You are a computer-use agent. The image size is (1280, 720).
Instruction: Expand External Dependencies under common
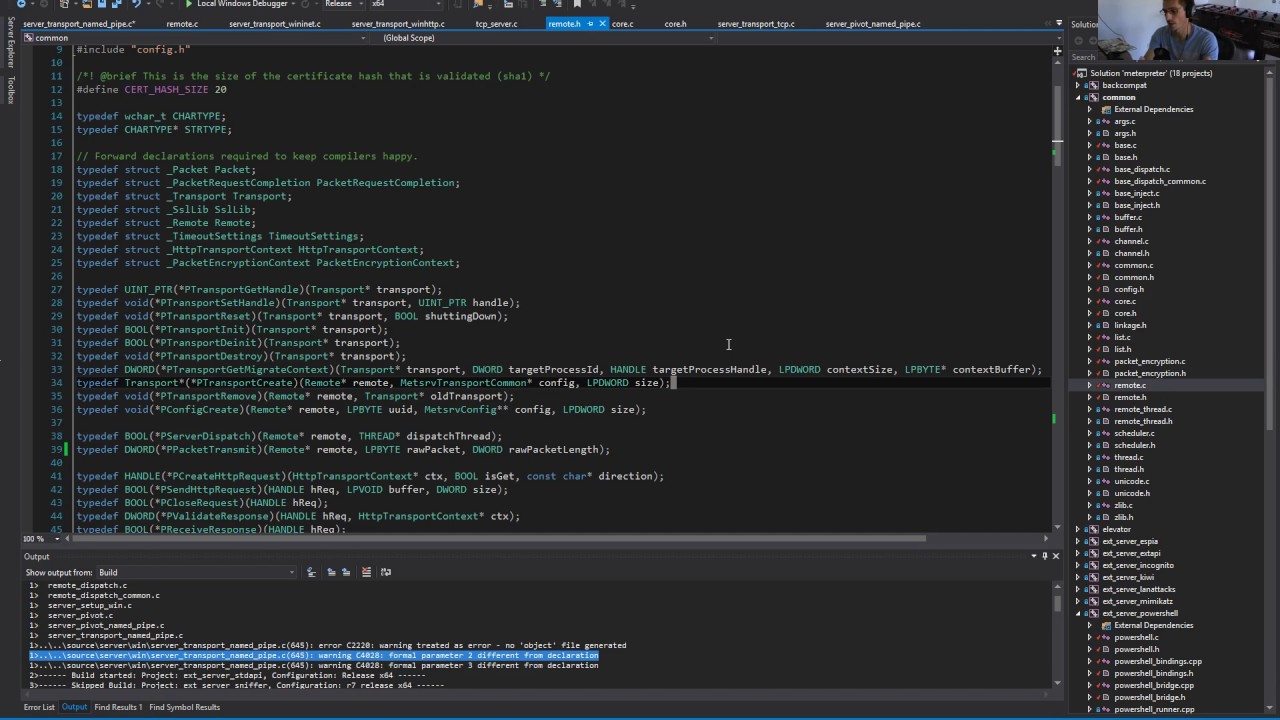(x=1090, y=109)
